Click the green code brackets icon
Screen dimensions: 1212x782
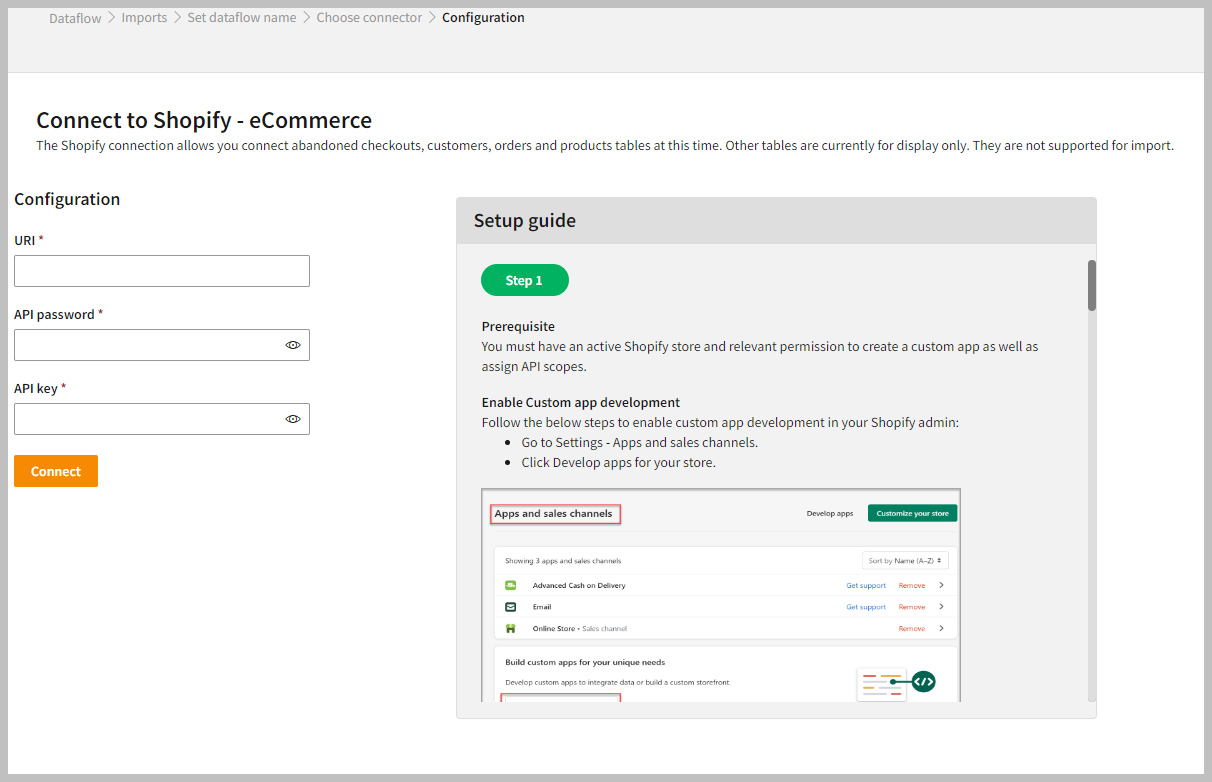click(923, 682)
